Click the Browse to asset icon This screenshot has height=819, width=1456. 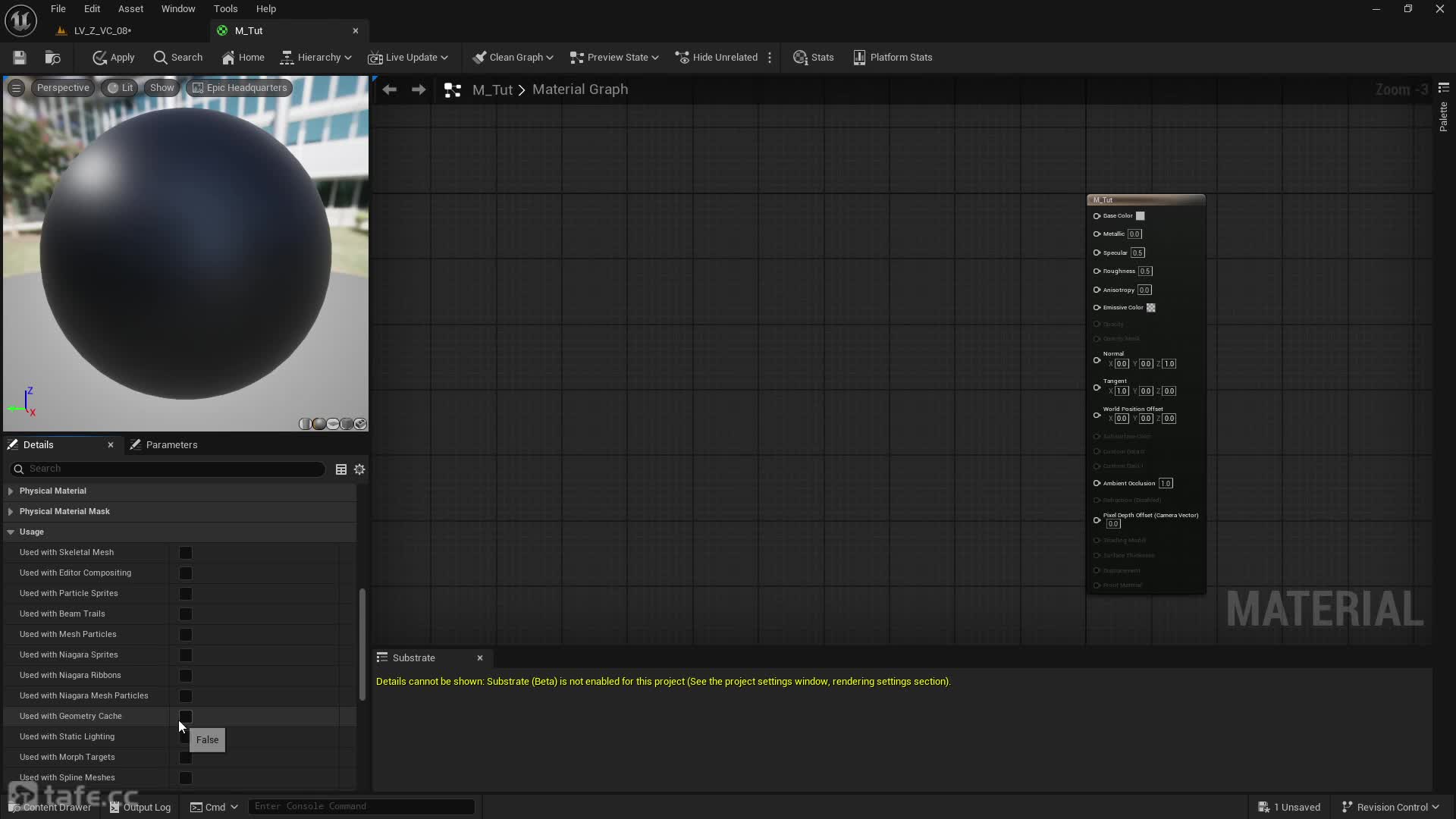click(x=52, y=58)
